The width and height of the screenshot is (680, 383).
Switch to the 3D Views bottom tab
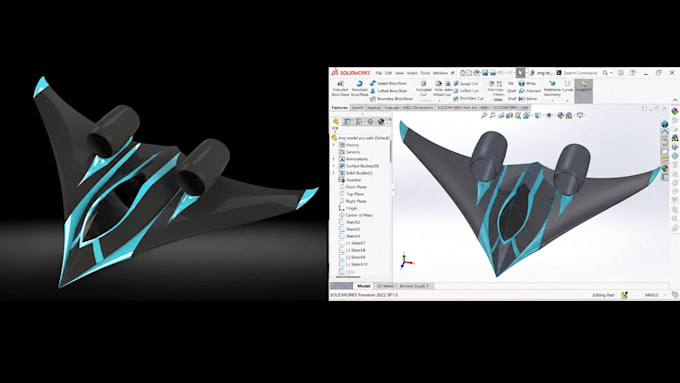pyautogui.click(x=385, y=286)
